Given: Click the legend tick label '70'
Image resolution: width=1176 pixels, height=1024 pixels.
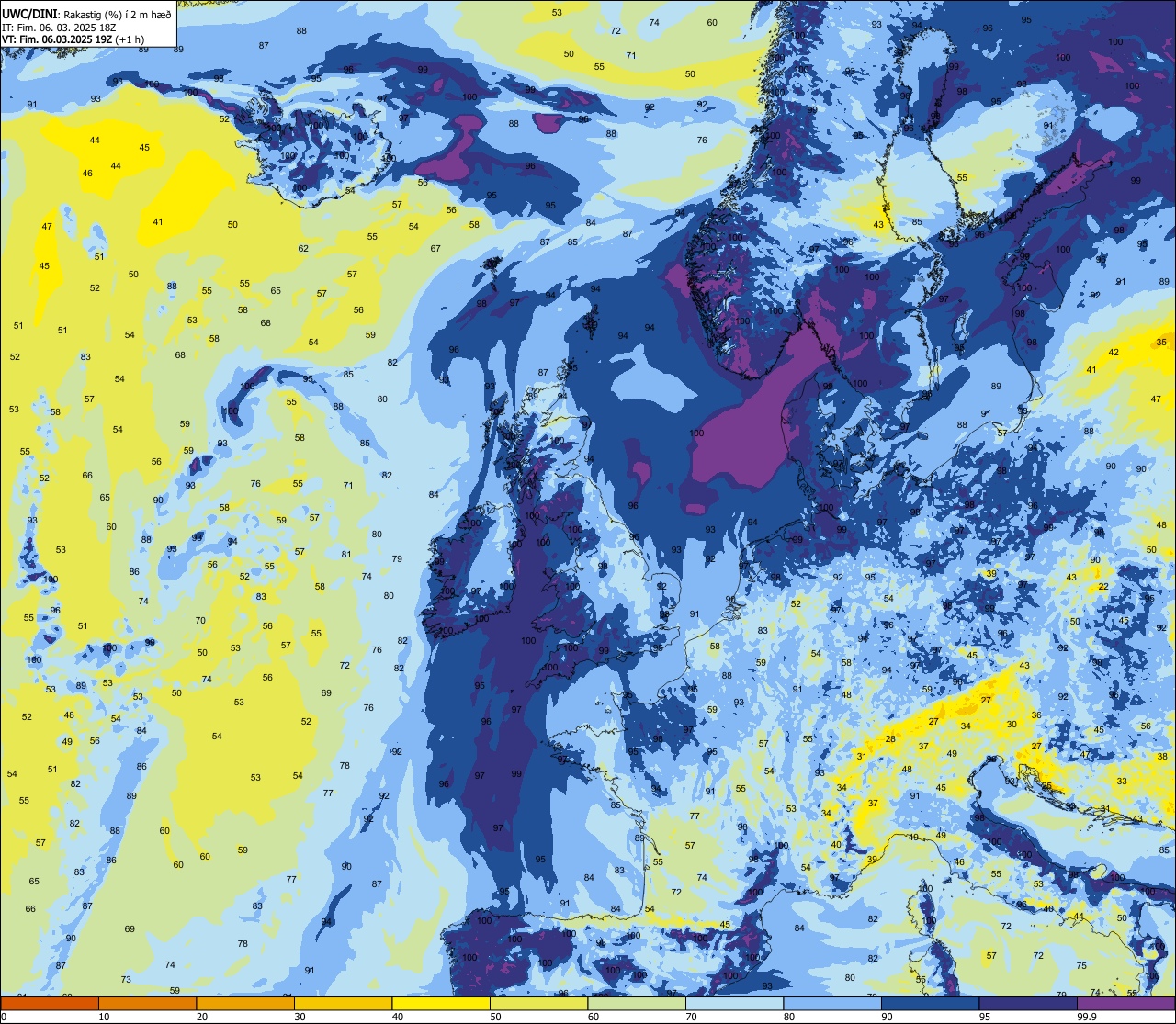Looking at the screenshot, I should tap(691, 1017).
